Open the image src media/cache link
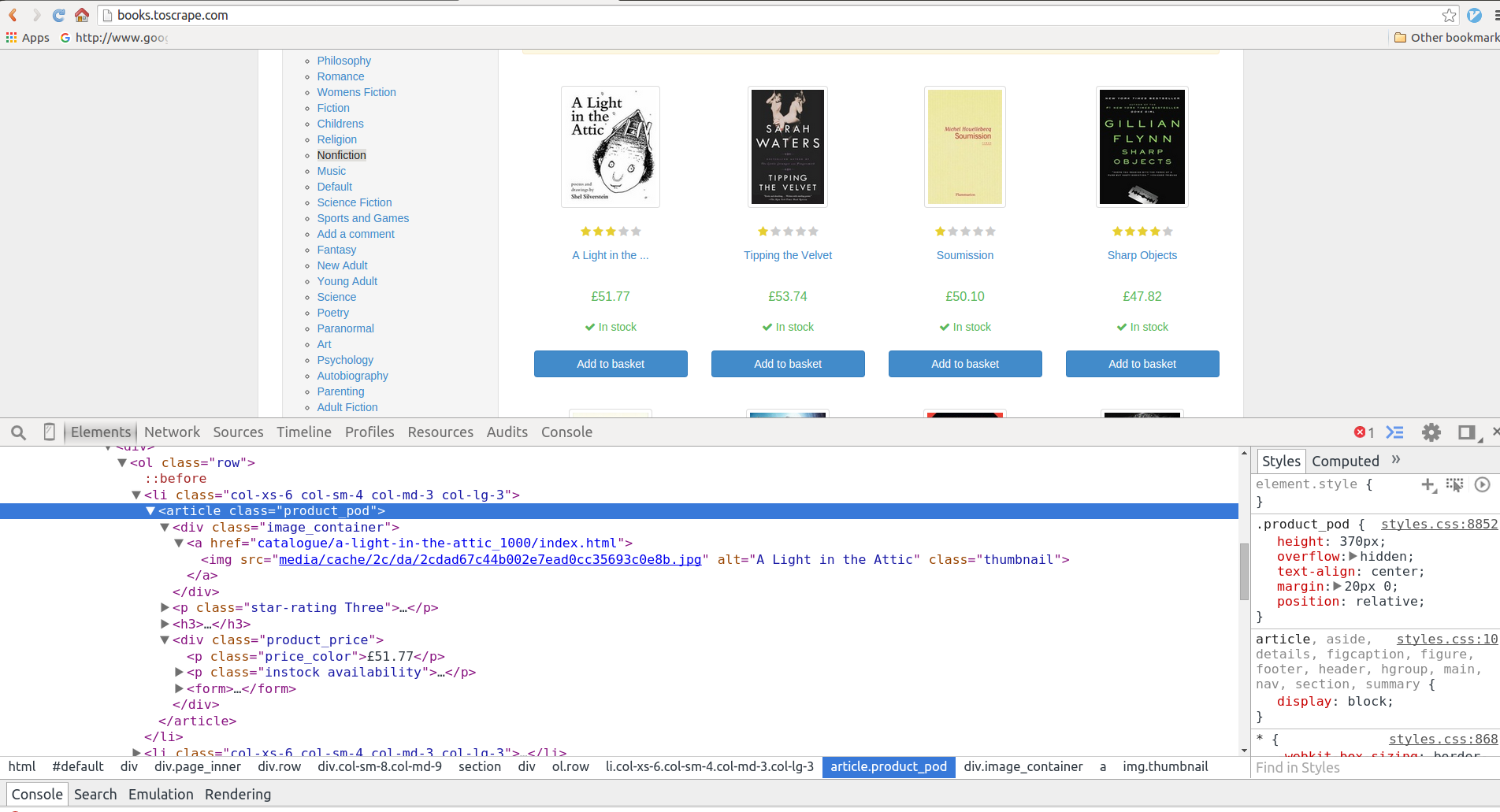This screenshot has height=812, width=1500. (x=490, y=560)
